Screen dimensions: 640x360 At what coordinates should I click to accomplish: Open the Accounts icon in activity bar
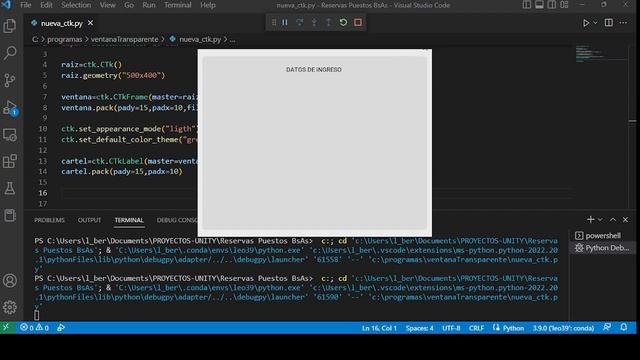[10, 280]
